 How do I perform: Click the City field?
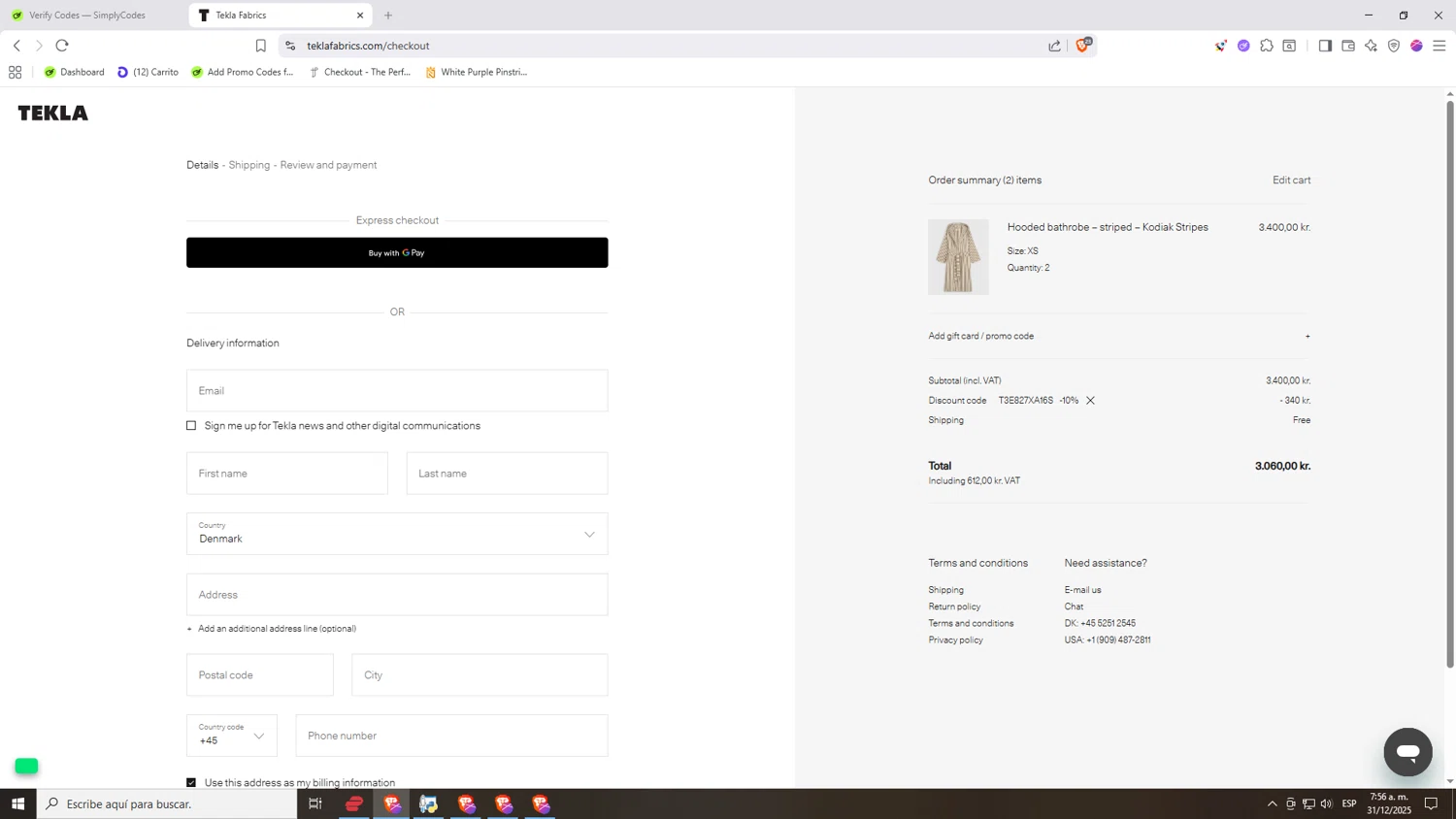click(x=480, y=675)
